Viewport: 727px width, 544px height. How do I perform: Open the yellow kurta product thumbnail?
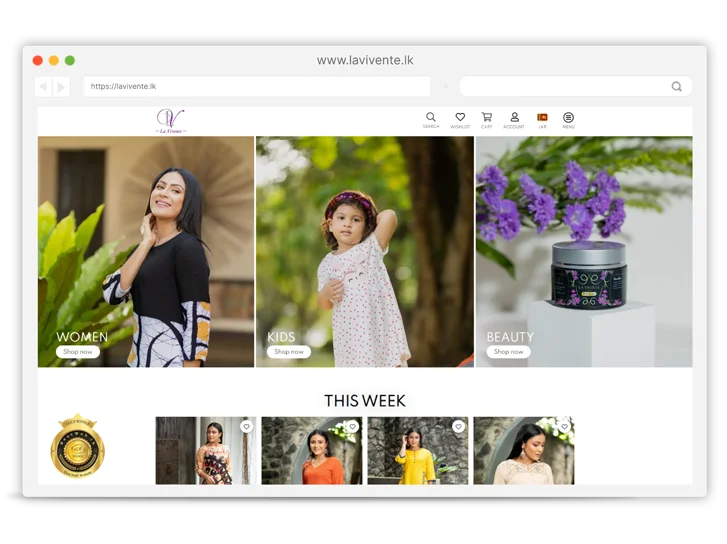coord(418,450)
